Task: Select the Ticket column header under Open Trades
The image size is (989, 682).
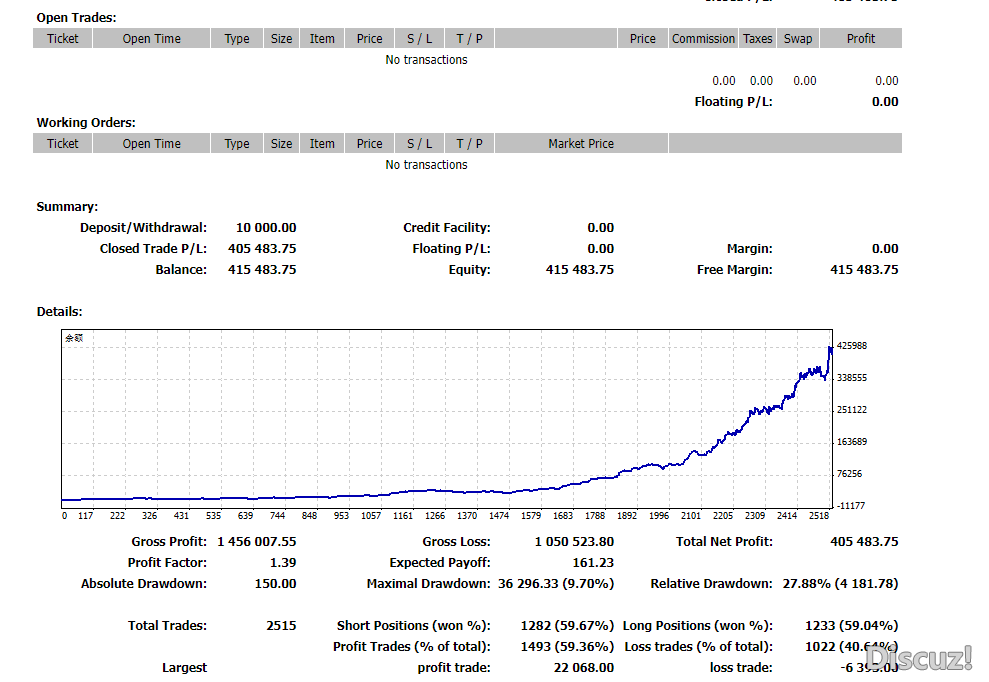Action: coord(62,38)
